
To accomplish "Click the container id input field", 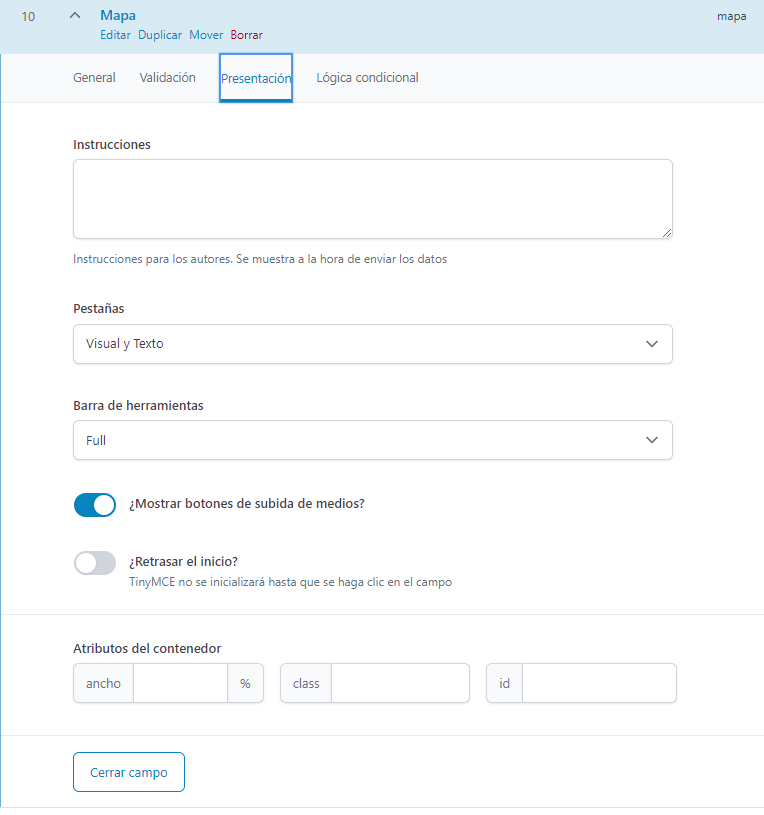I will pos(599,683).
